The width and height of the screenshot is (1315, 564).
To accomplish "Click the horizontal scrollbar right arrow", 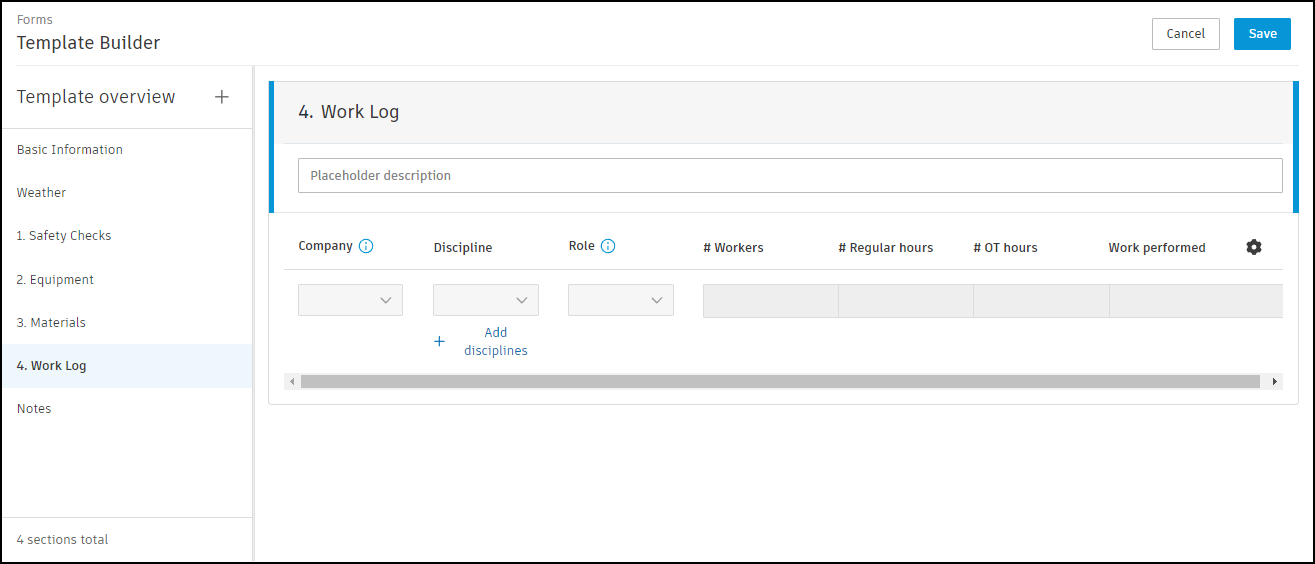I will (x=1274, y=381).
